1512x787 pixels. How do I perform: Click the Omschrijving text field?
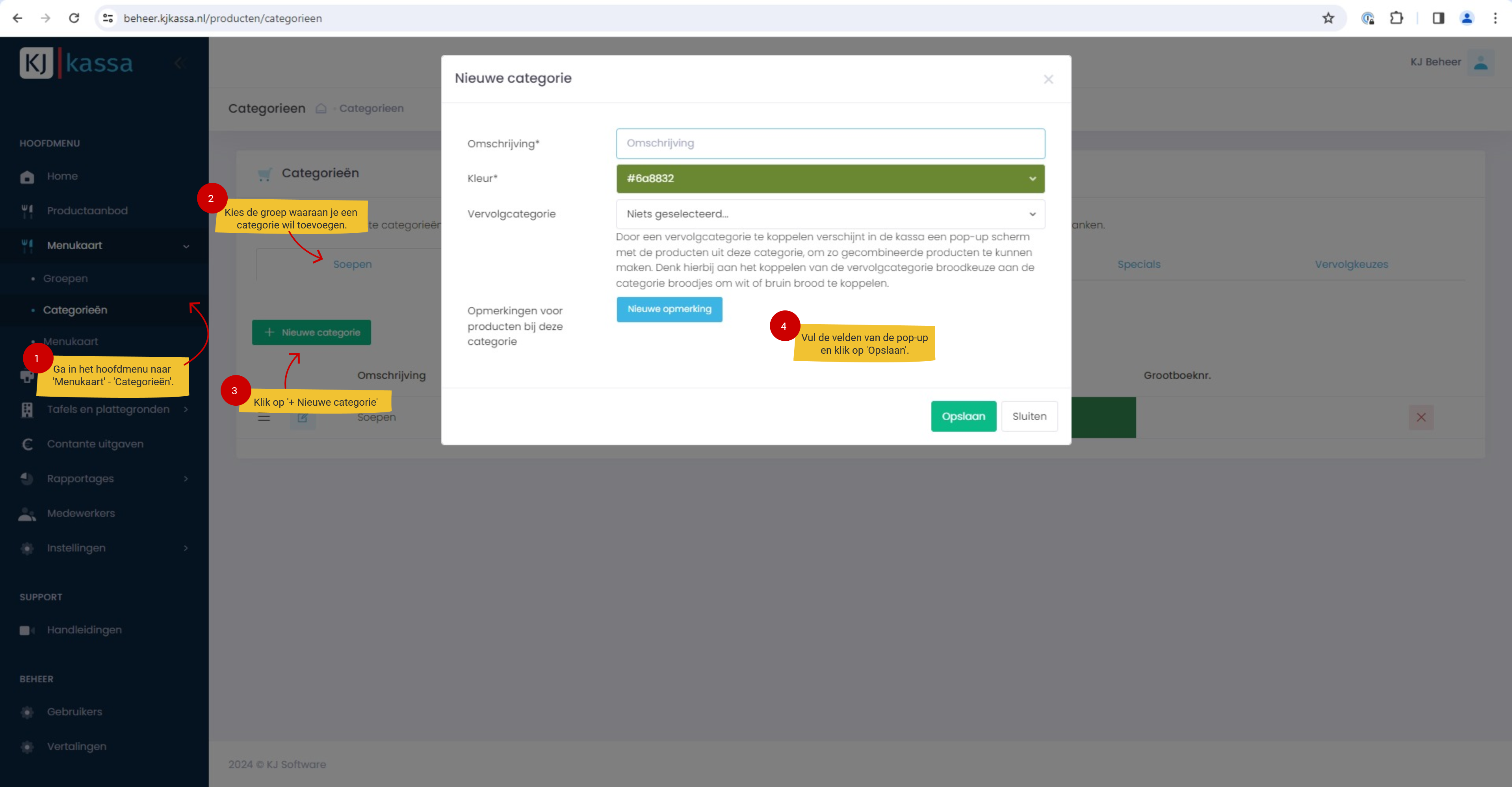(830, 144)
